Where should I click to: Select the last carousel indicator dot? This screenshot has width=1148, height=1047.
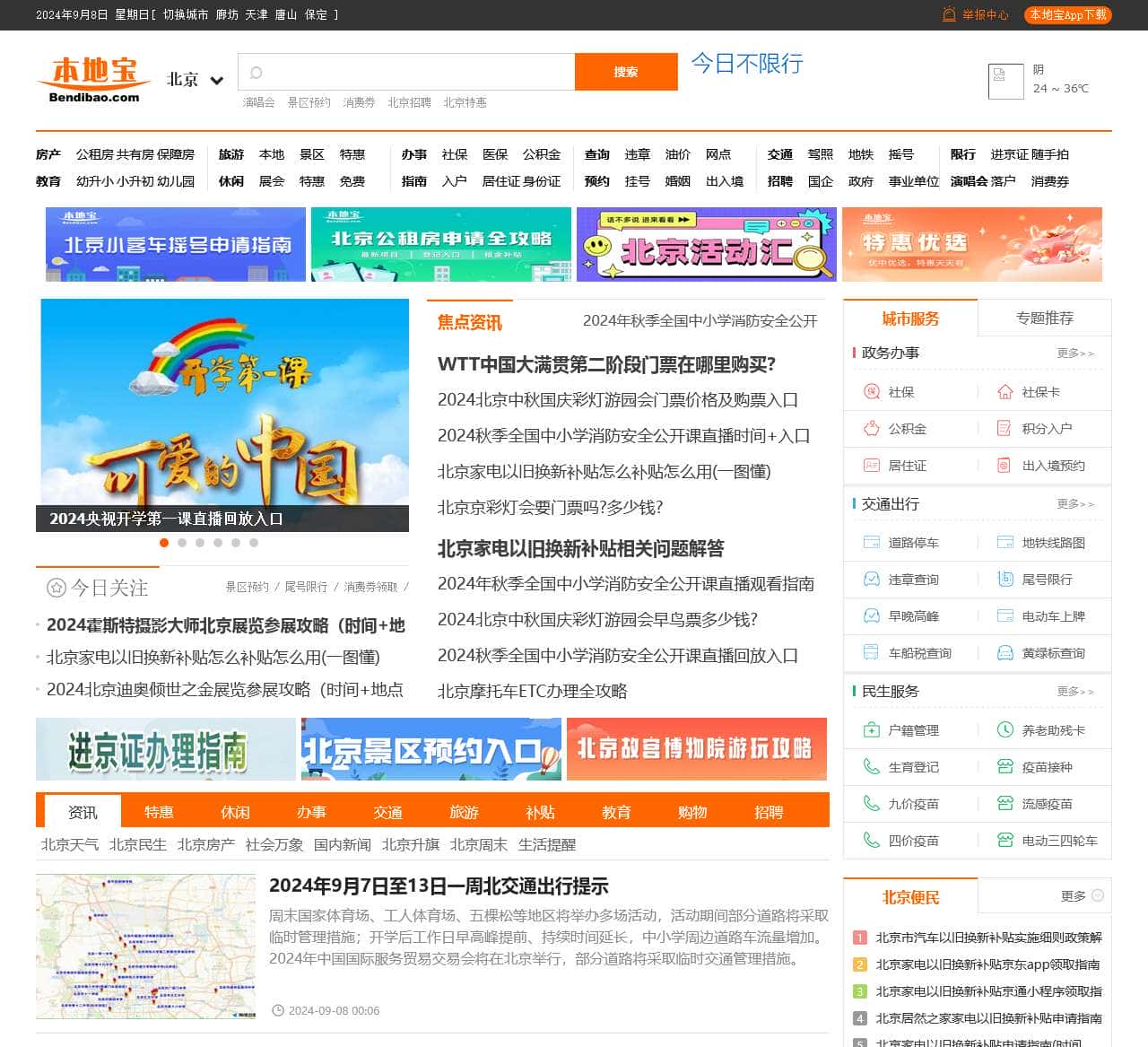tap(254, 543)
